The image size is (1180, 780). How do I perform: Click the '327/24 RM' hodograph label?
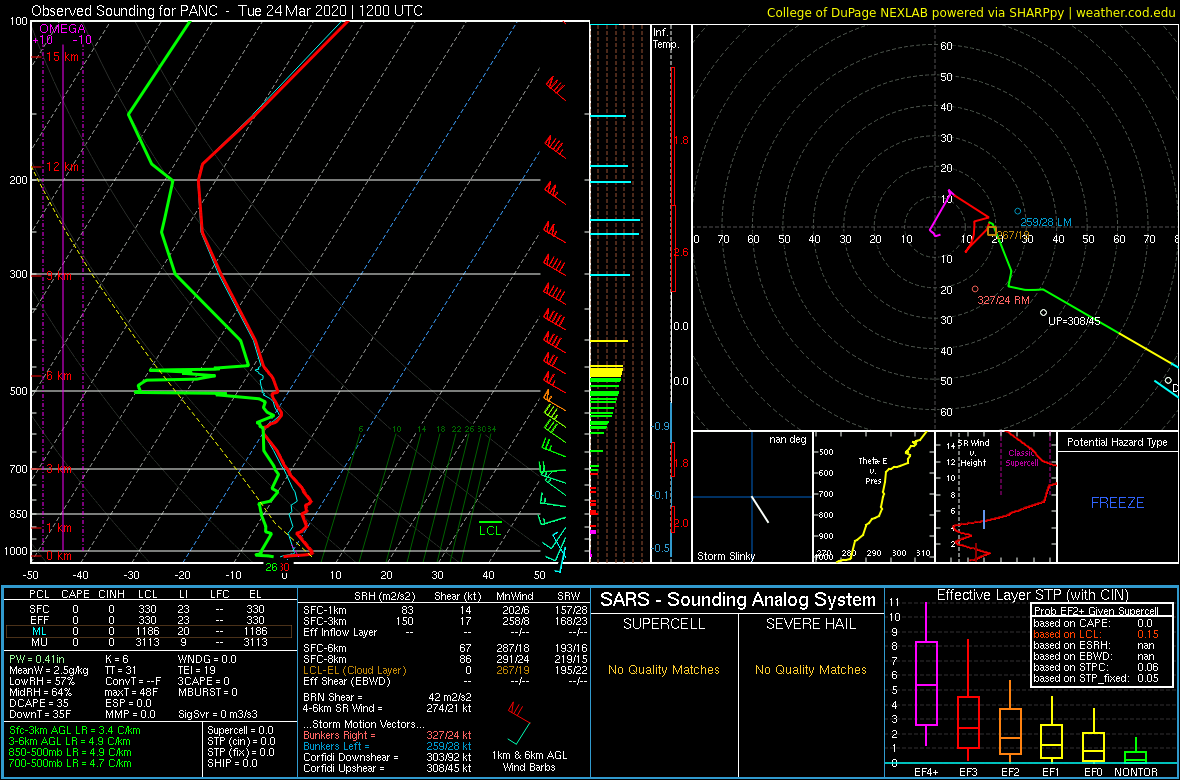(1003, 300)
